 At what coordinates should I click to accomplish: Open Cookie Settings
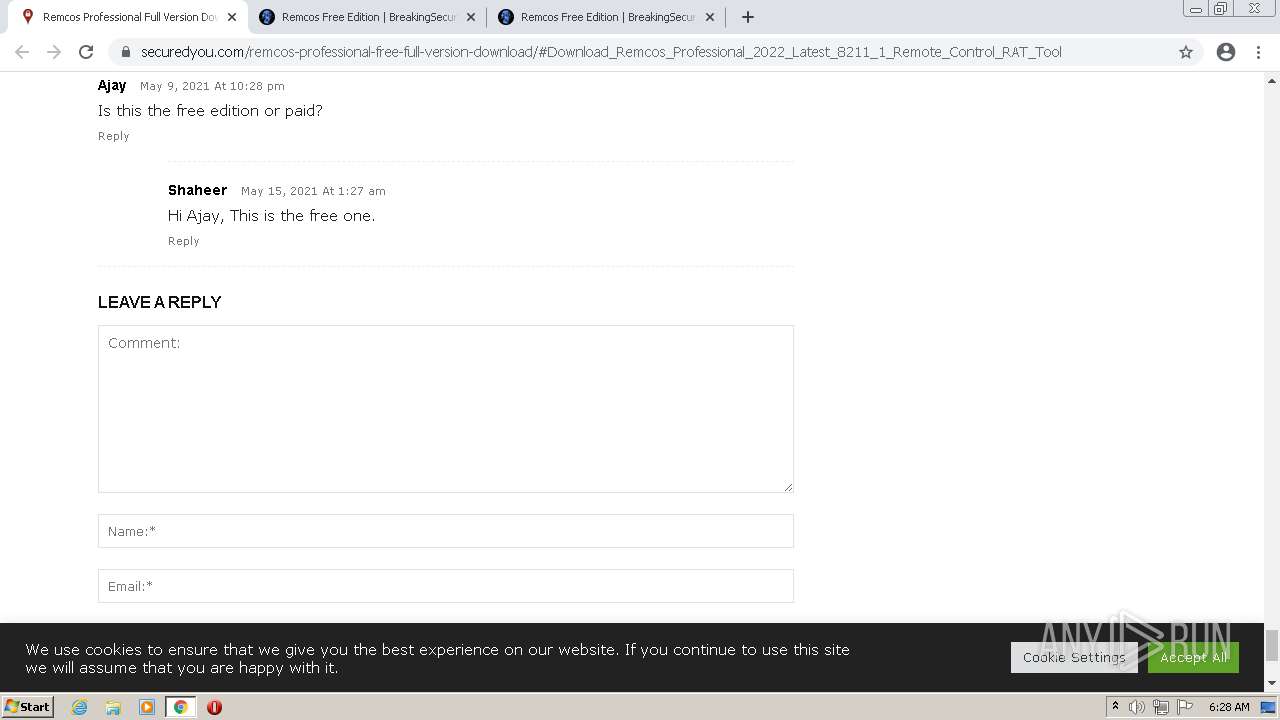(x=1074, y=657)
